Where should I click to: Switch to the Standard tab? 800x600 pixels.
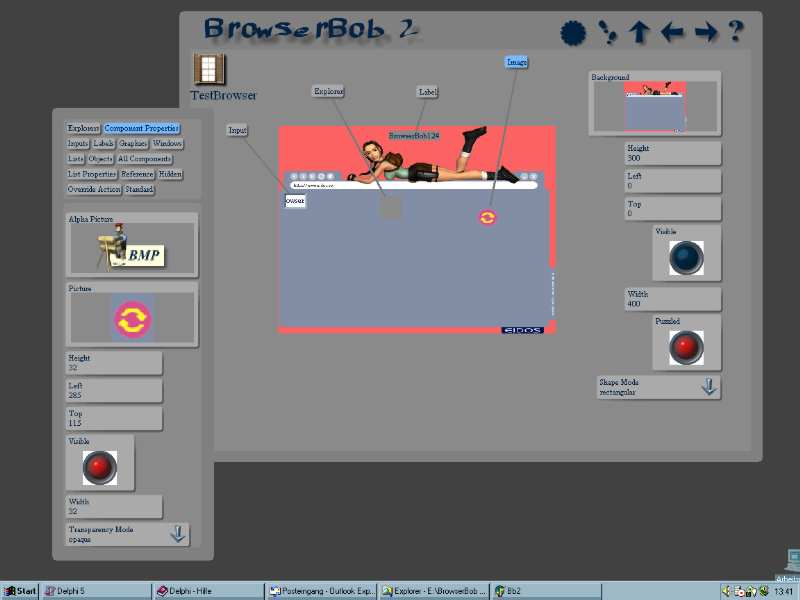click(x=139, y=189)
